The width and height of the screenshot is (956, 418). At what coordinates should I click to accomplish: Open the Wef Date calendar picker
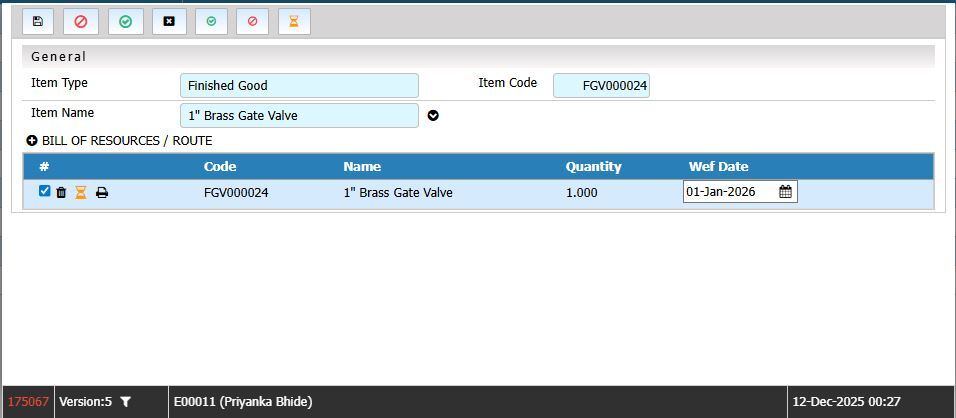785,192
